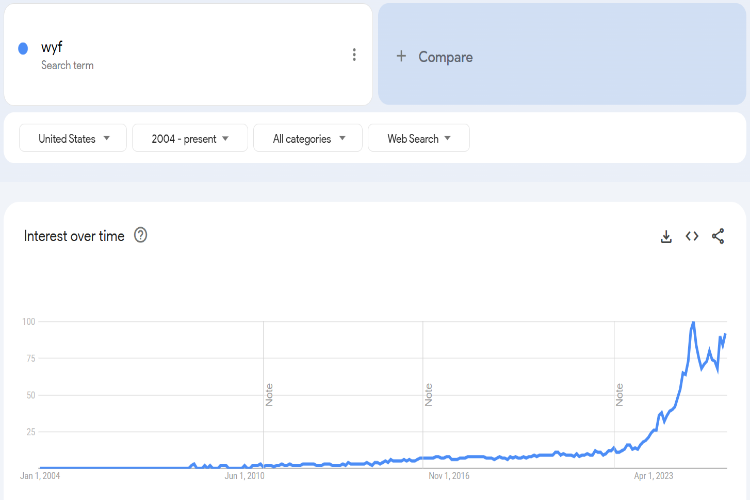This screenshot has height=500, width=750.
Task: Click the Note marker near Apr 1, 2023
Action: point(620,394)
